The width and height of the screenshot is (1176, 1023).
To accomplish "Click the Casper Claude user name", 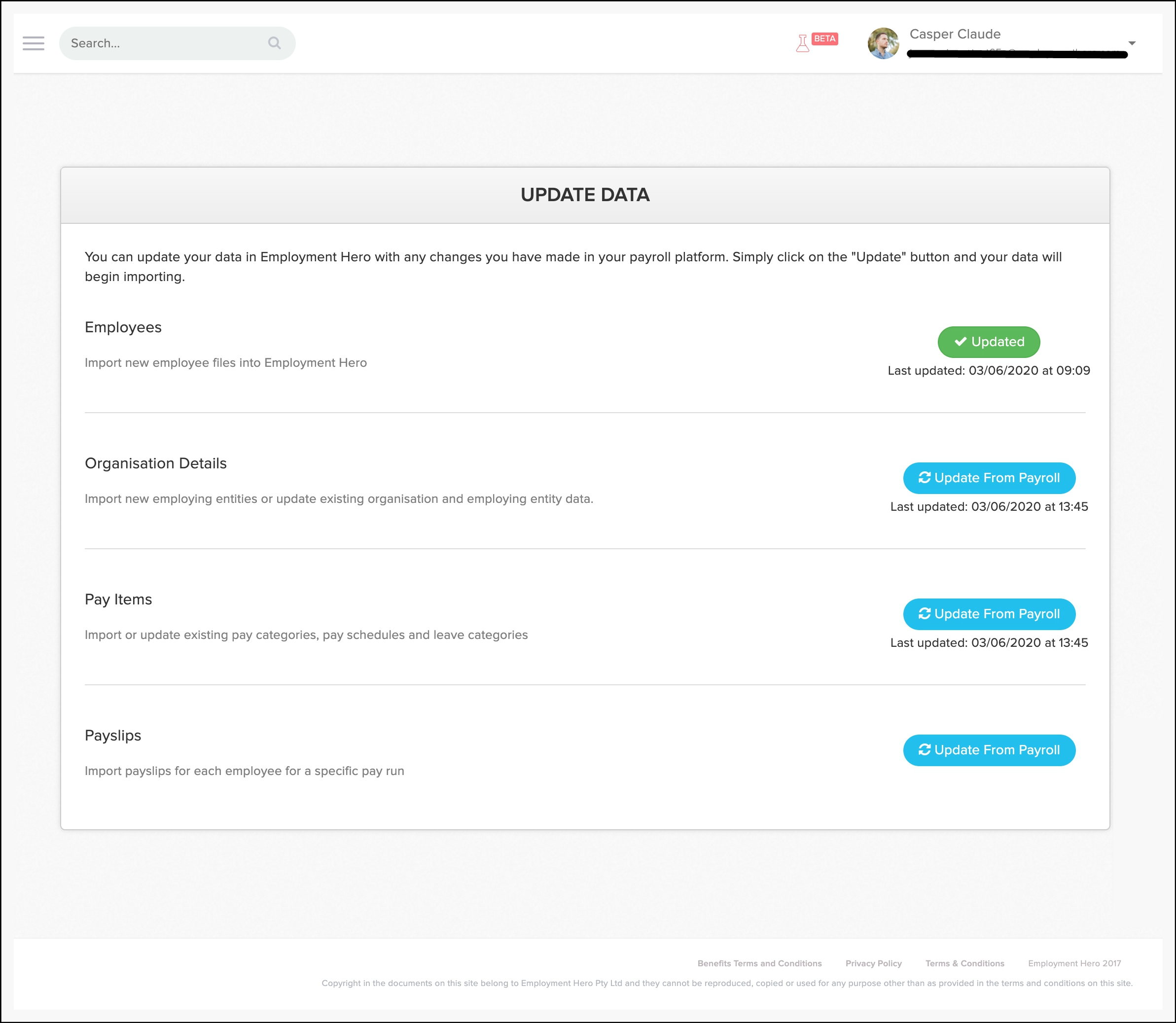I will (x=955, y=34).
